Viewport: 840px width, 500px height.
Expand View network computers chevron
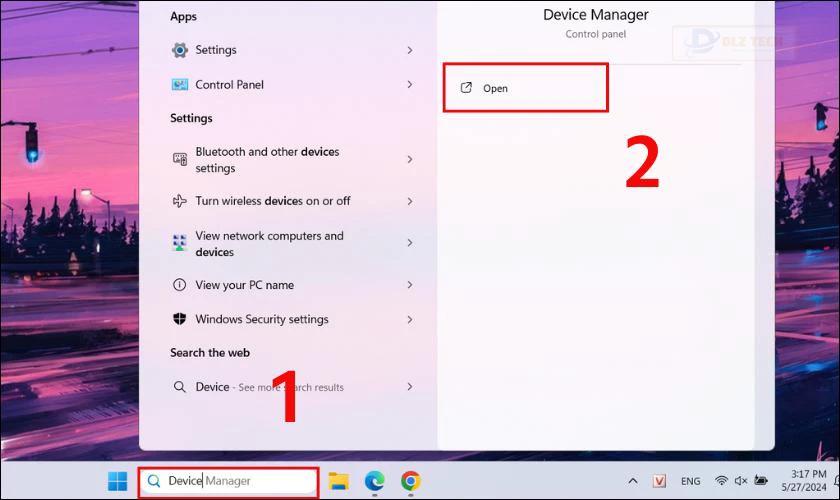[x=410, y=243]
